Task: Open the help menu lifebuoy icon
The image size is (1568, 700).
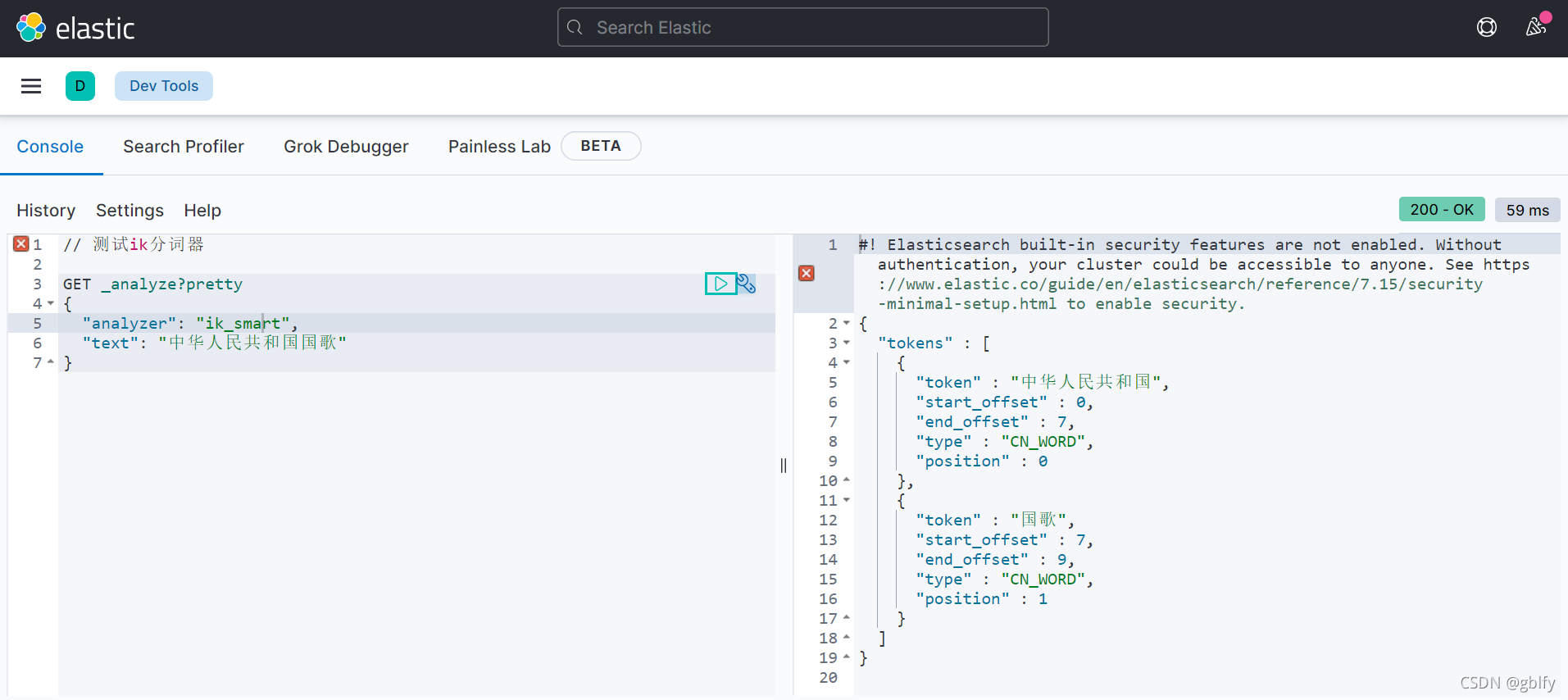Action: 1486,28
